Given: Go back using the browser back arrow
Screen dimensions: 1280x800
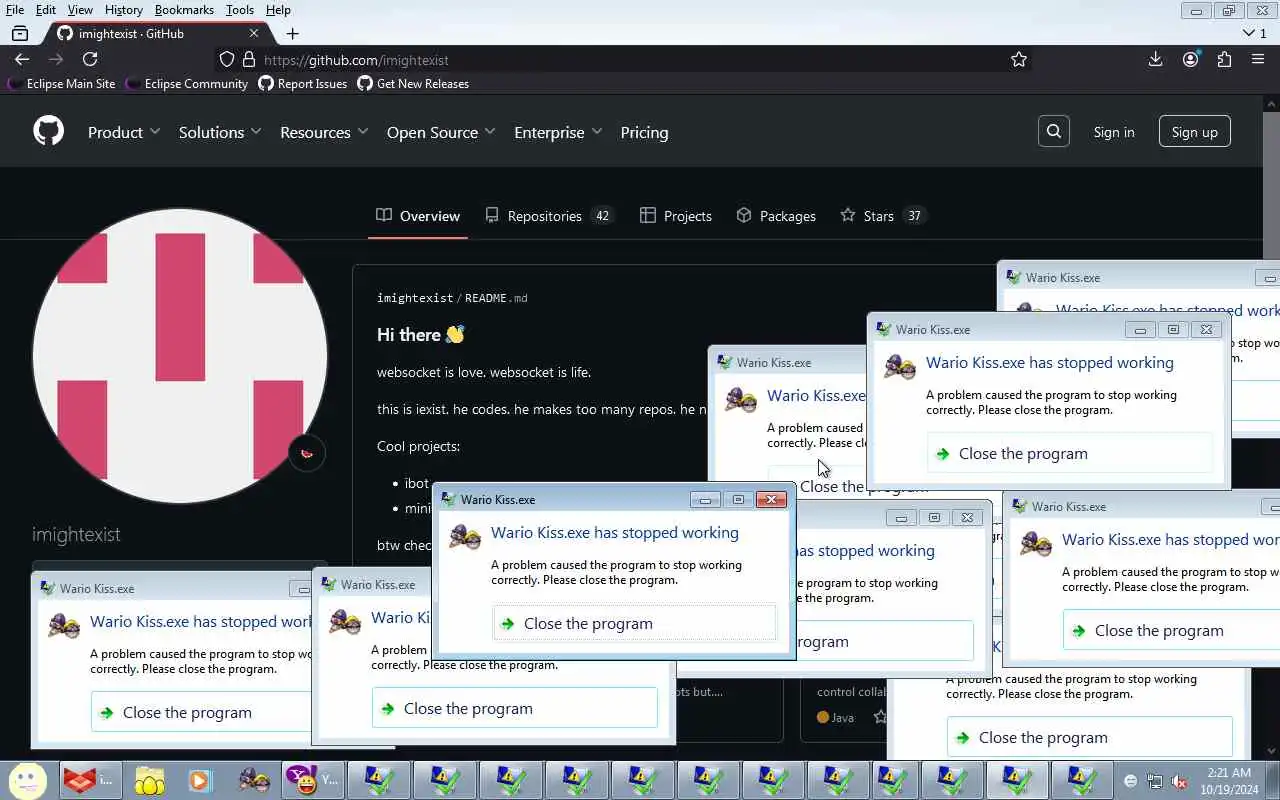Looking at the screenshot, I should coord(22,59).
